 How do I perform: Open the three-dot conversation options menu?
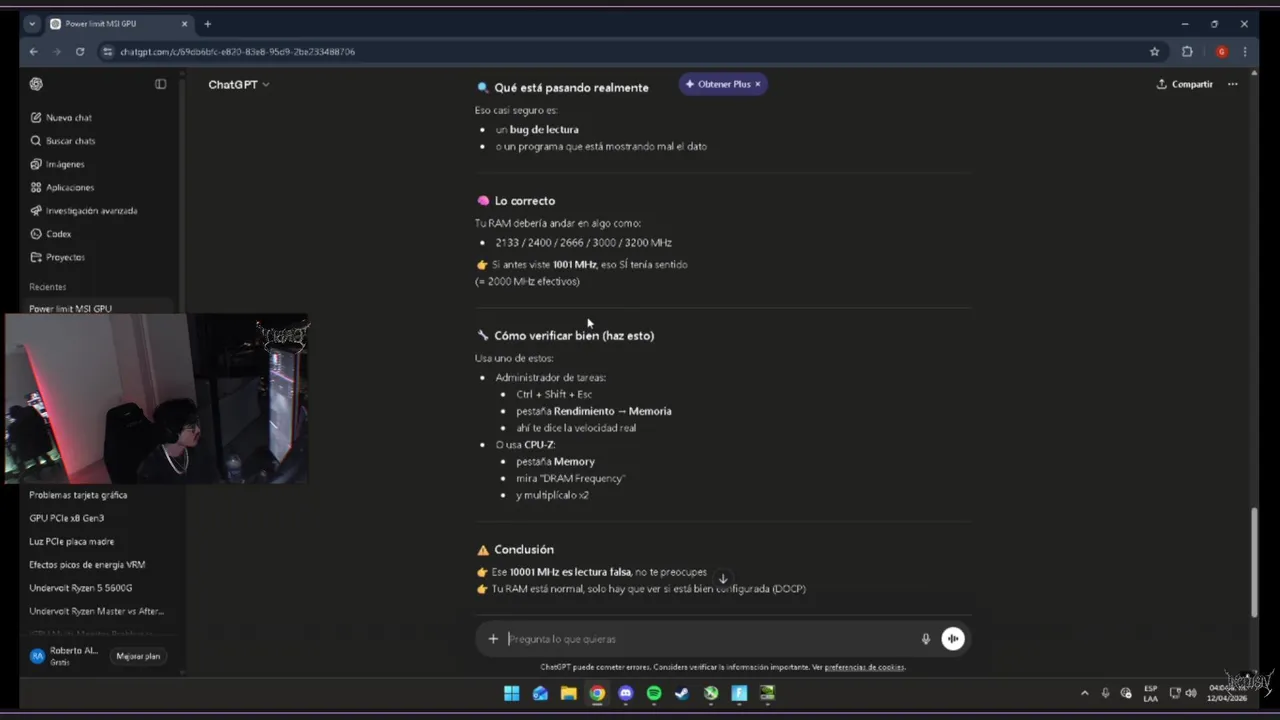pyautogui.click(x=1232, y=84)
